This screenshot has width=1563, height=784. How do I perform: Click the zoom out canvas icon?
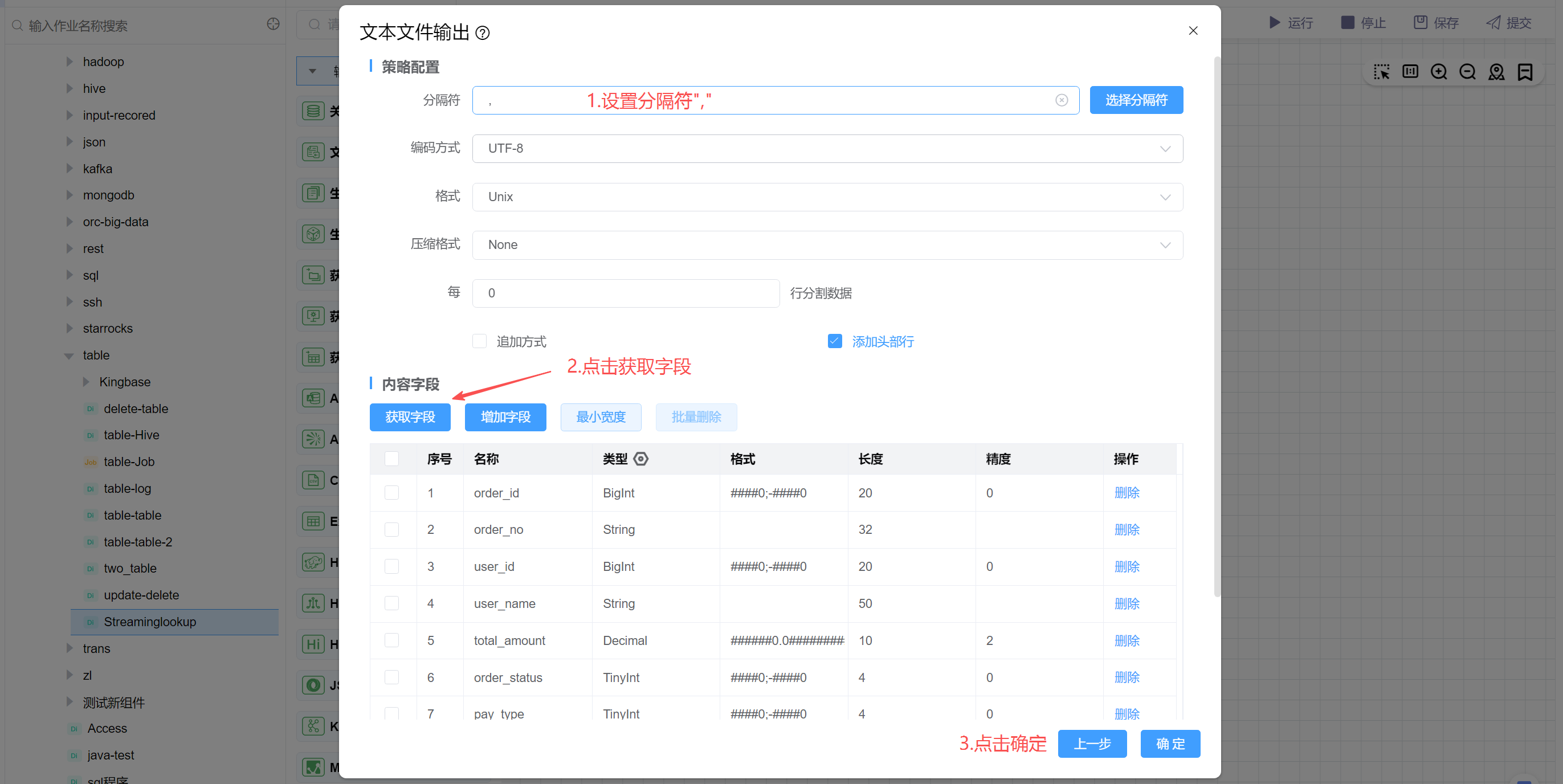point(1467,72)
